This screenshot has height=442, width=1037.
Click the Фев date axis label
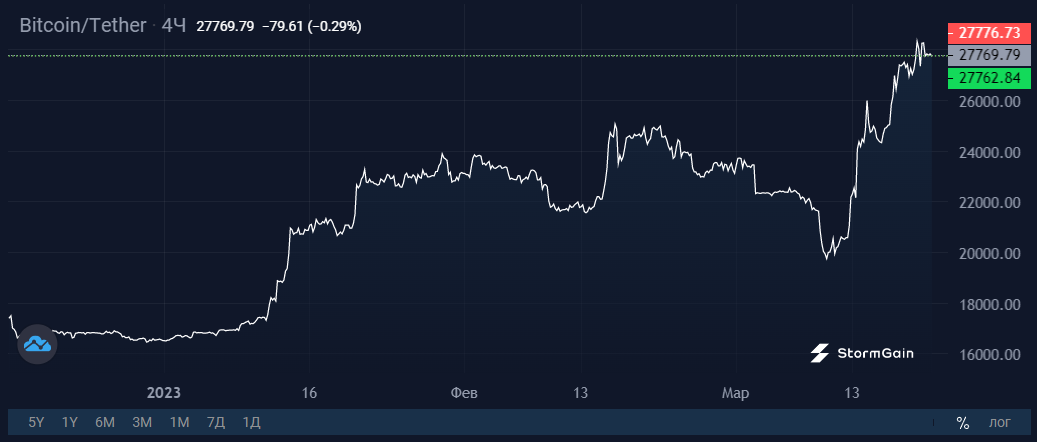(x=464, y=394)
